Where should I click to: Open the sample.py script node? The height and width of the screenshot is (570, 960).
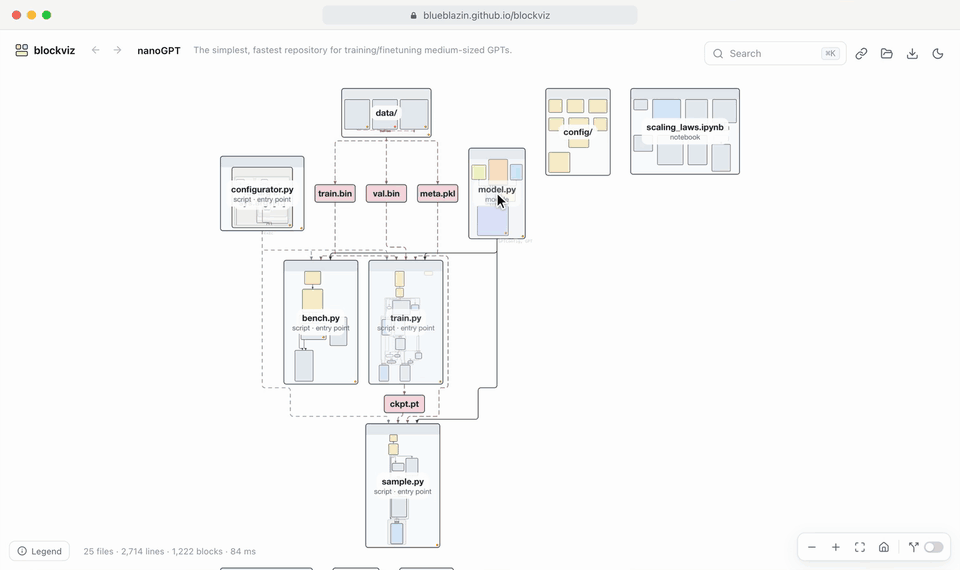pos(403,486)
